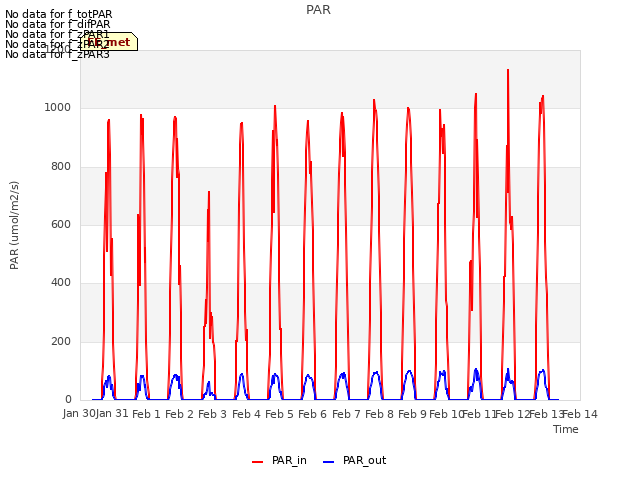The image size is (640, 480).
Task: Click the Feb 6 x-axis tick label
Action: [312, 414]
